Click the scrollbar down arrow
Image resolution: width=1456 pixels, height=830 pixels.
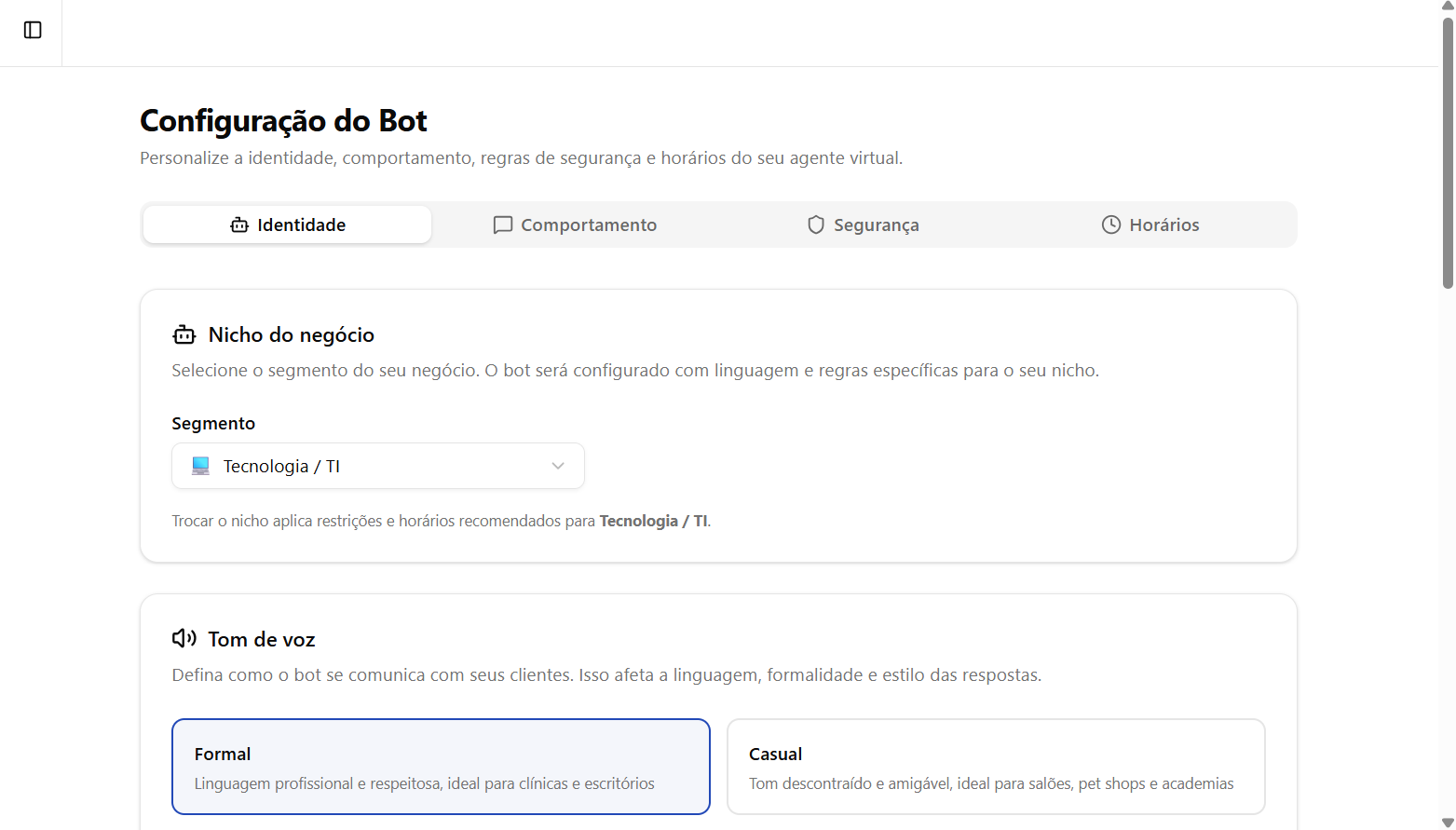coord(1448,822)
